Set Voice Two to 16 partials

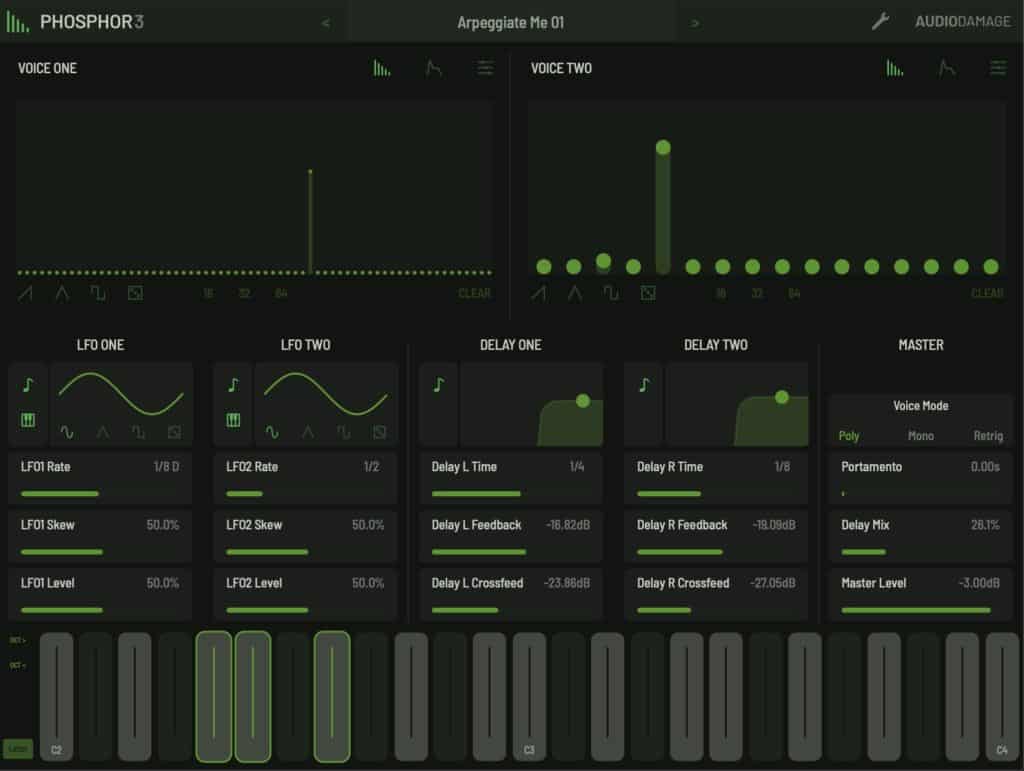click(x=721, y=294)
